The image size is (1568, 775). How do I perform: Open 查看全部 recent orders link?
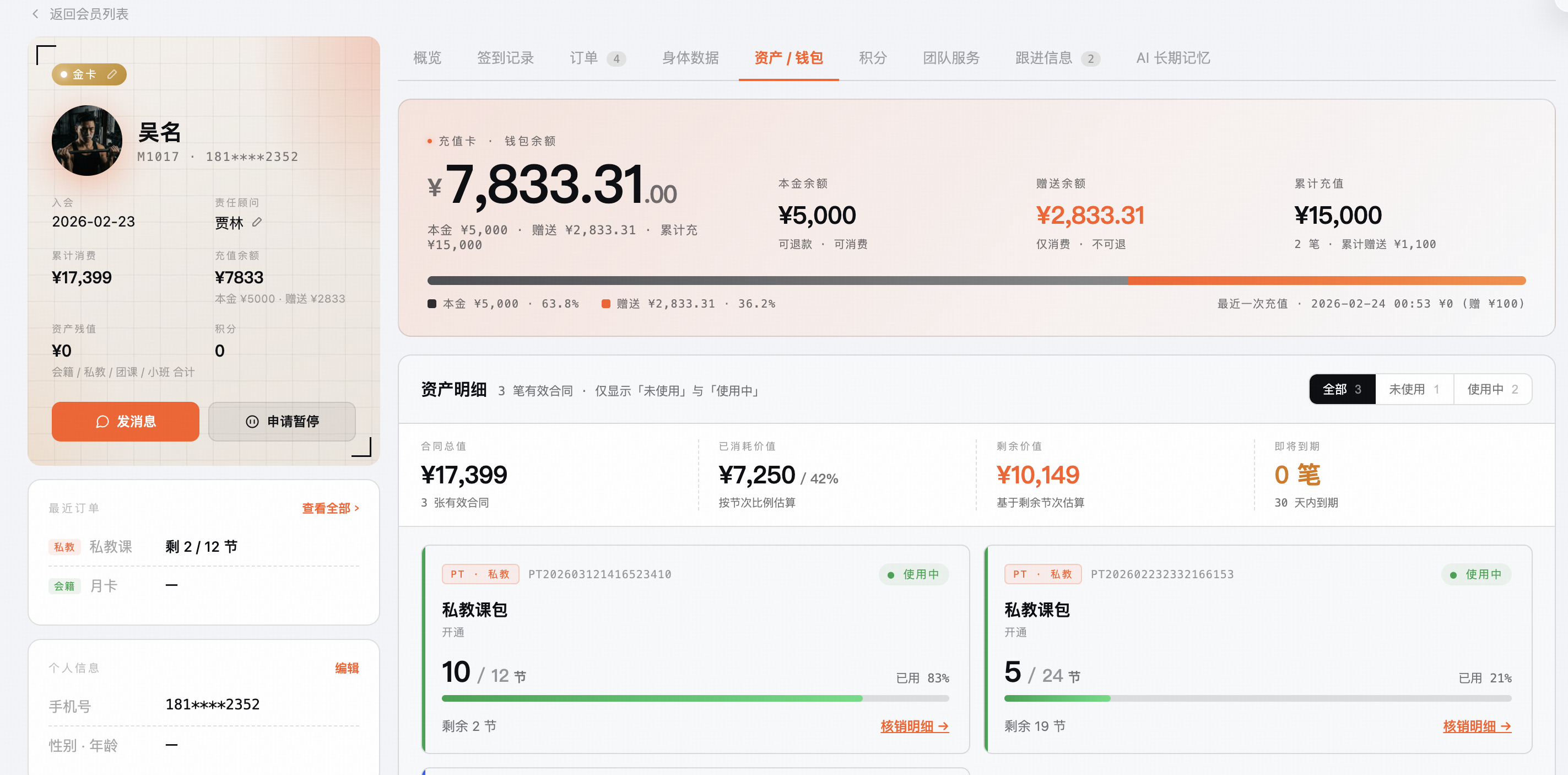tap(331, 508)
